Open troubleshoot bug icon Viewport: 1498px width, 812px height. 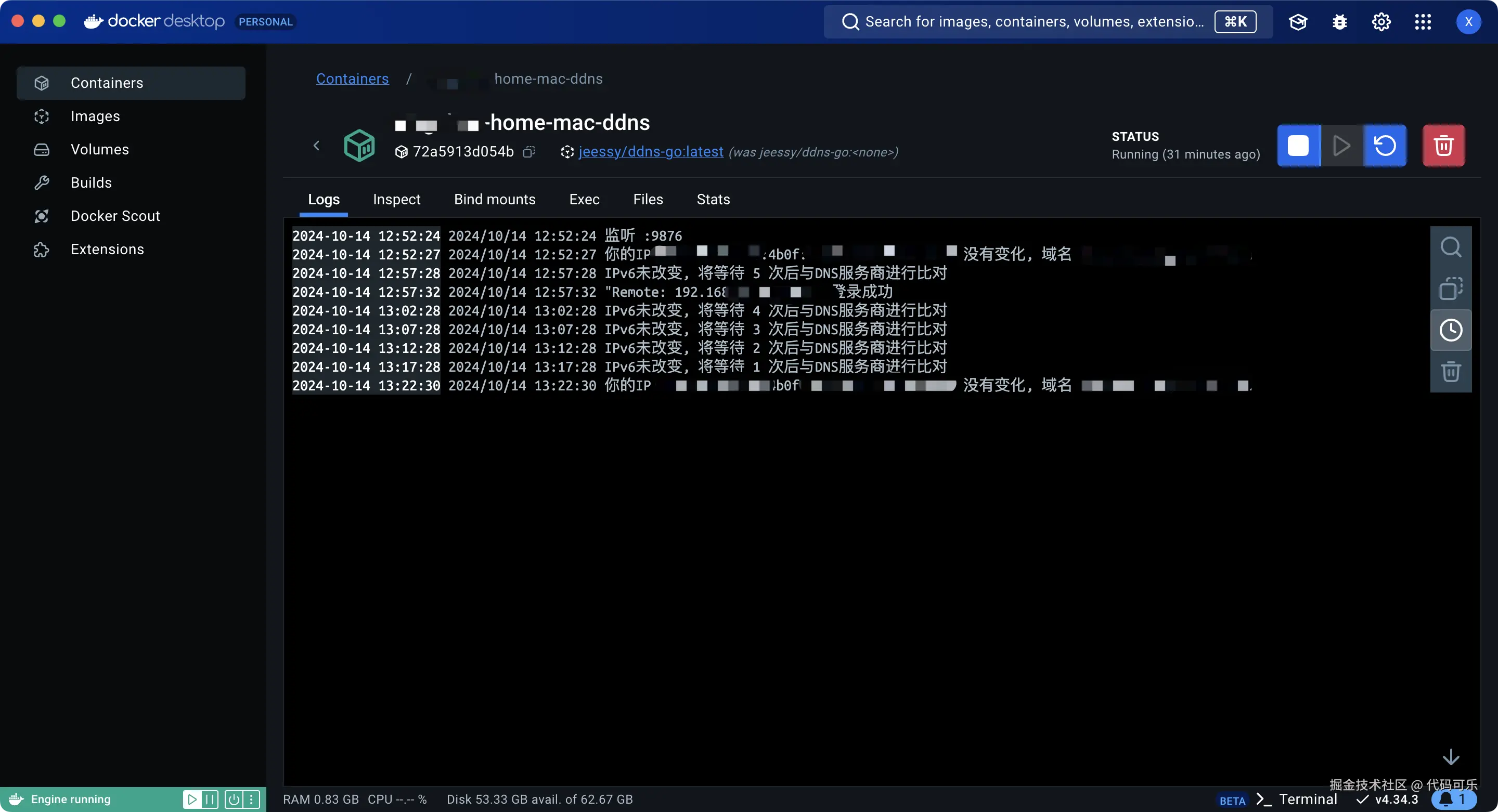click(1340, 22)
